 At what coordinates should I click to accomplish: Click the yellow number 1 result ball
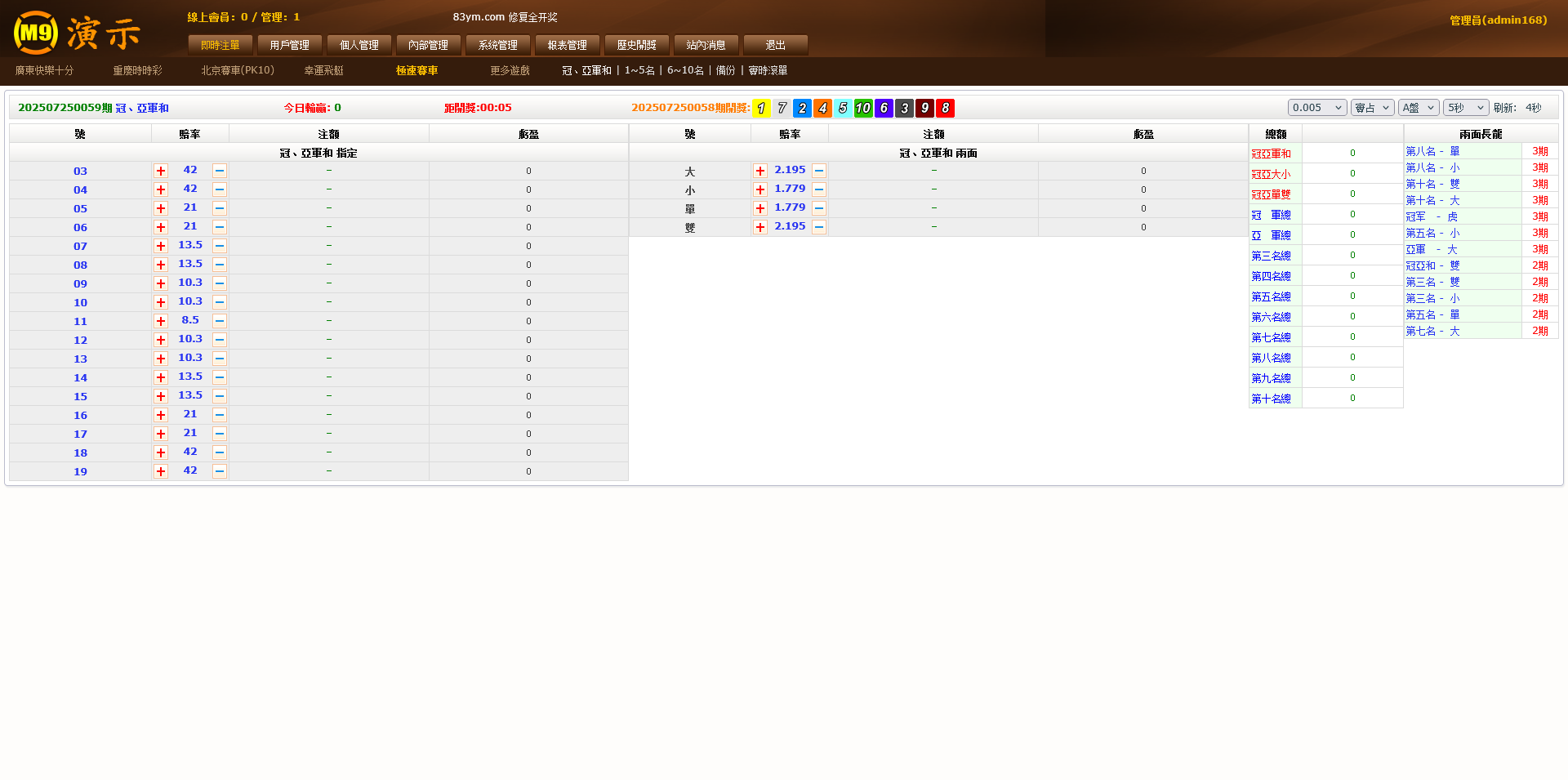pyautogui.click(x=761, y=108)
